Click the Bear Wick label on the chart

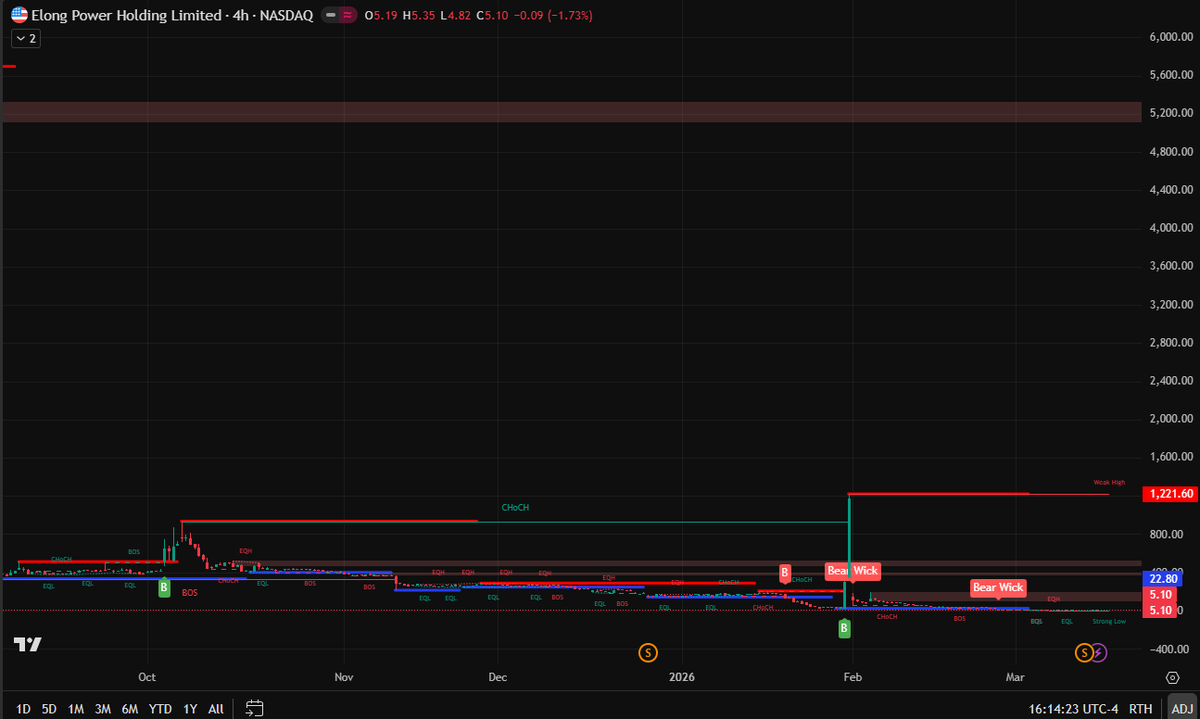[x=853, y=571]
